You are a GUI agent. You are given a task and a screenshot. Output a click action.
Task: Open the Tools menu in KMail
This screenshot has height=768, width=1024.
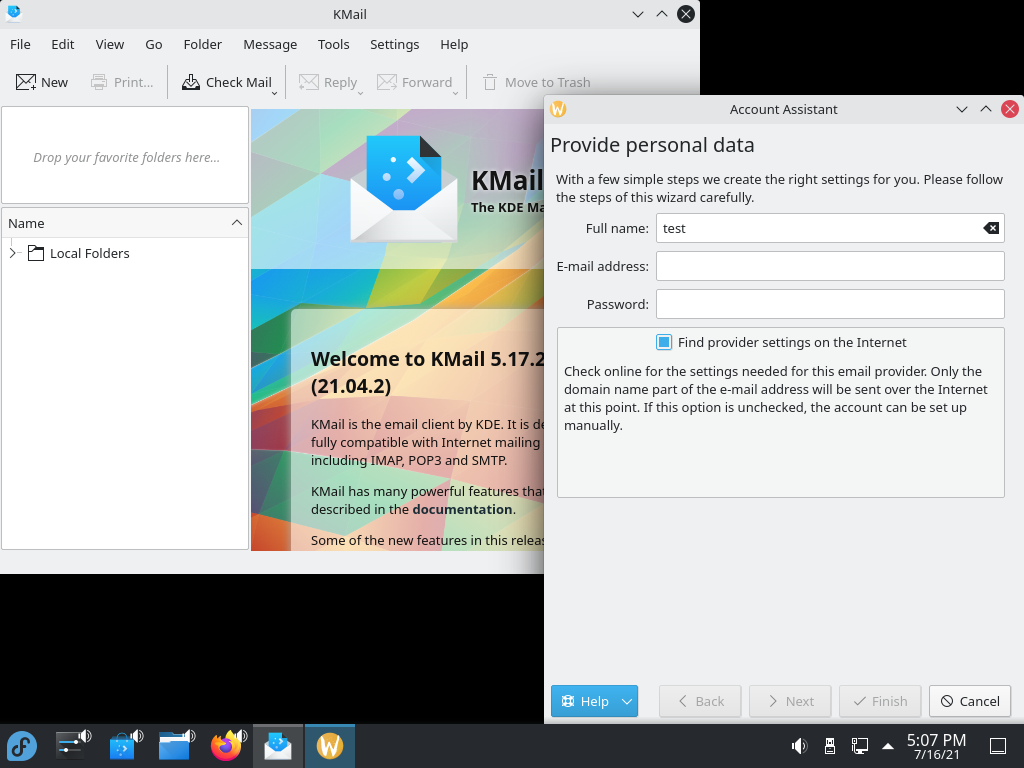tap(333, 44)
